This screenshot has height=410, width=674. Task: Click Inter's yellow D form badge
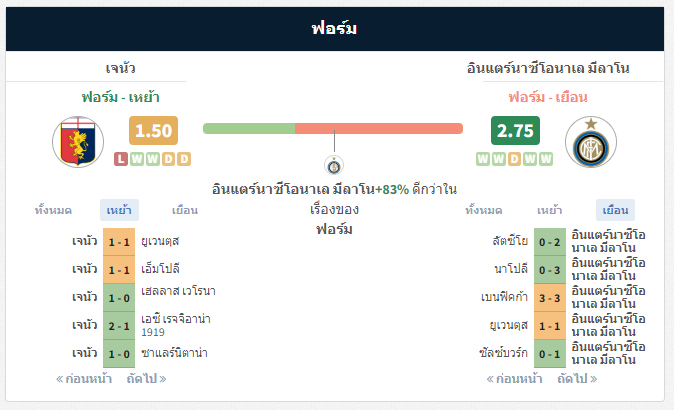(x=515, y=159)
